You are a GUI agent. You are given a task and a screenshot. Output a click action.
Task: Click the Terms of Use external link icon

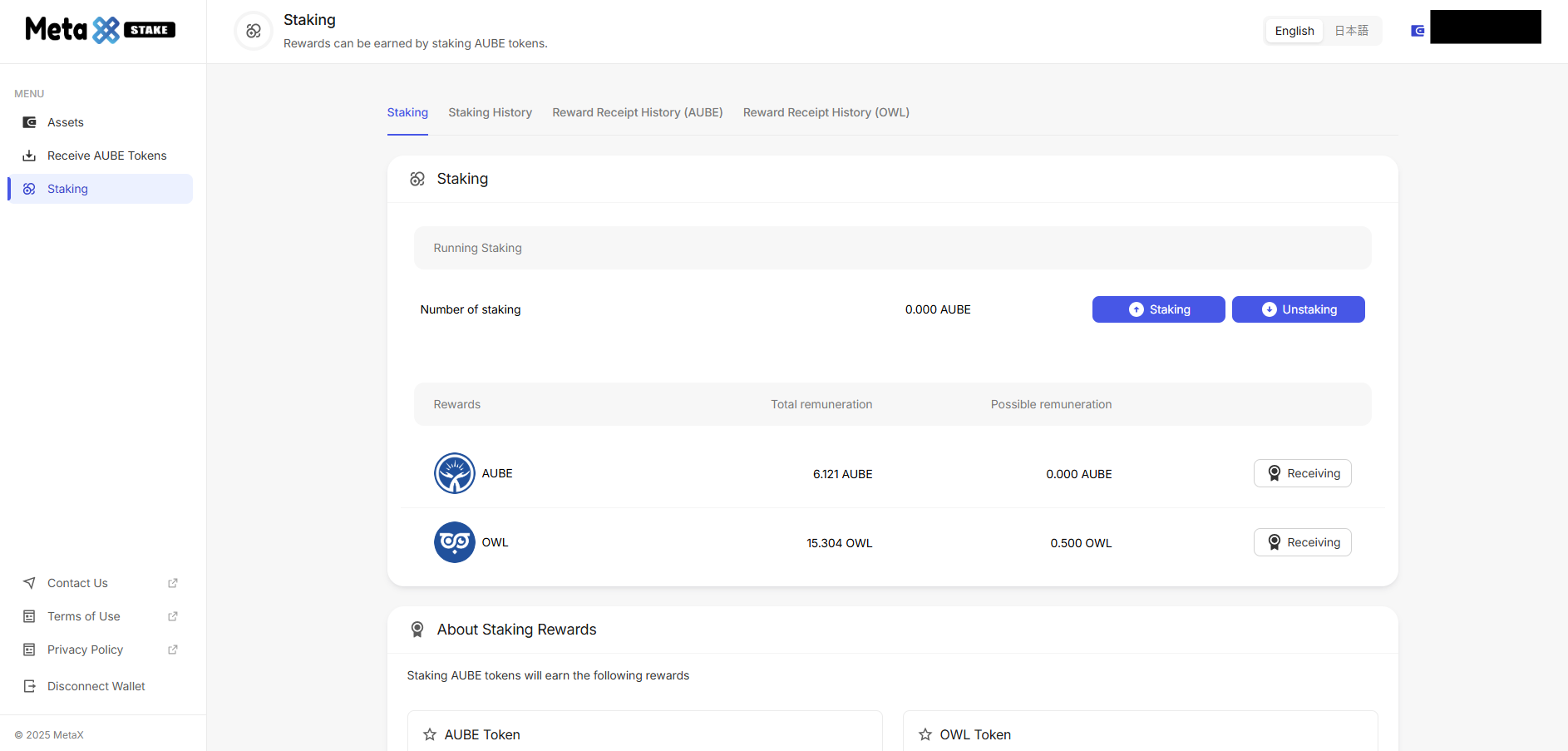(173, 616)
